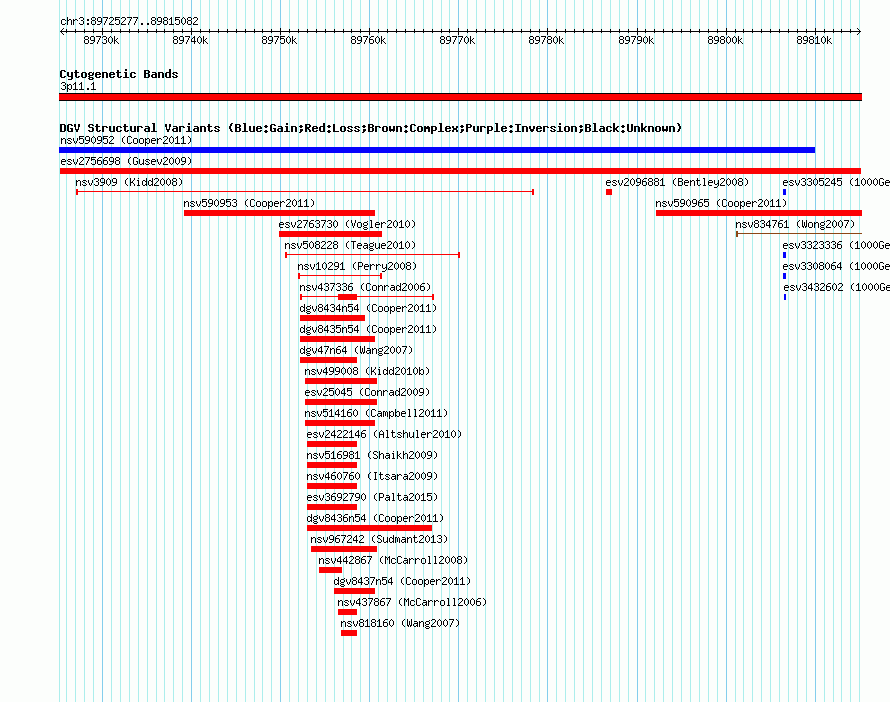Open esv2756698 (Gusev2009) label
The height and width of the screenshot is (702, 890).
coord(126,161)
